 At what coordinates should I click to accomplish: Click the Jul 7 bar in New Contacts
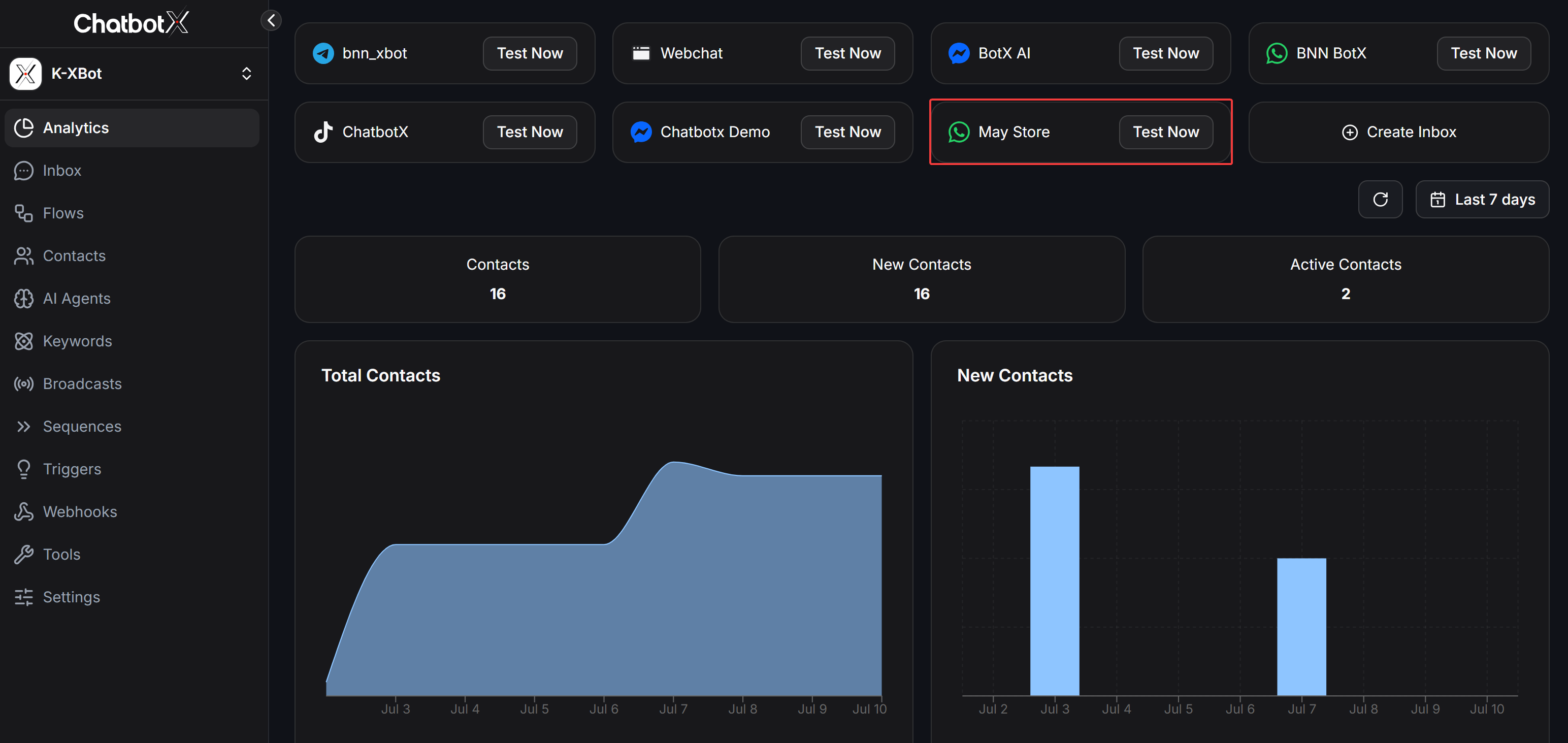click(1301, 627)
